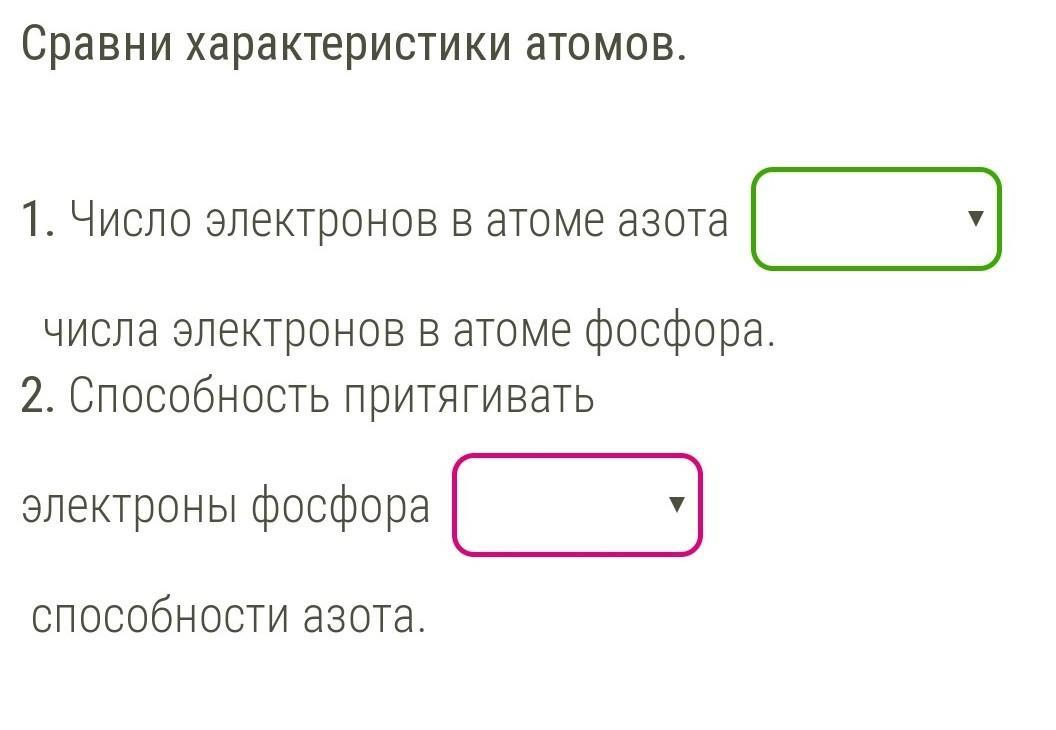This screenshot has height=730, width=1056.
Task: Click the word 'фосфора' ending question 1
Action: click(x=679, y=330)
